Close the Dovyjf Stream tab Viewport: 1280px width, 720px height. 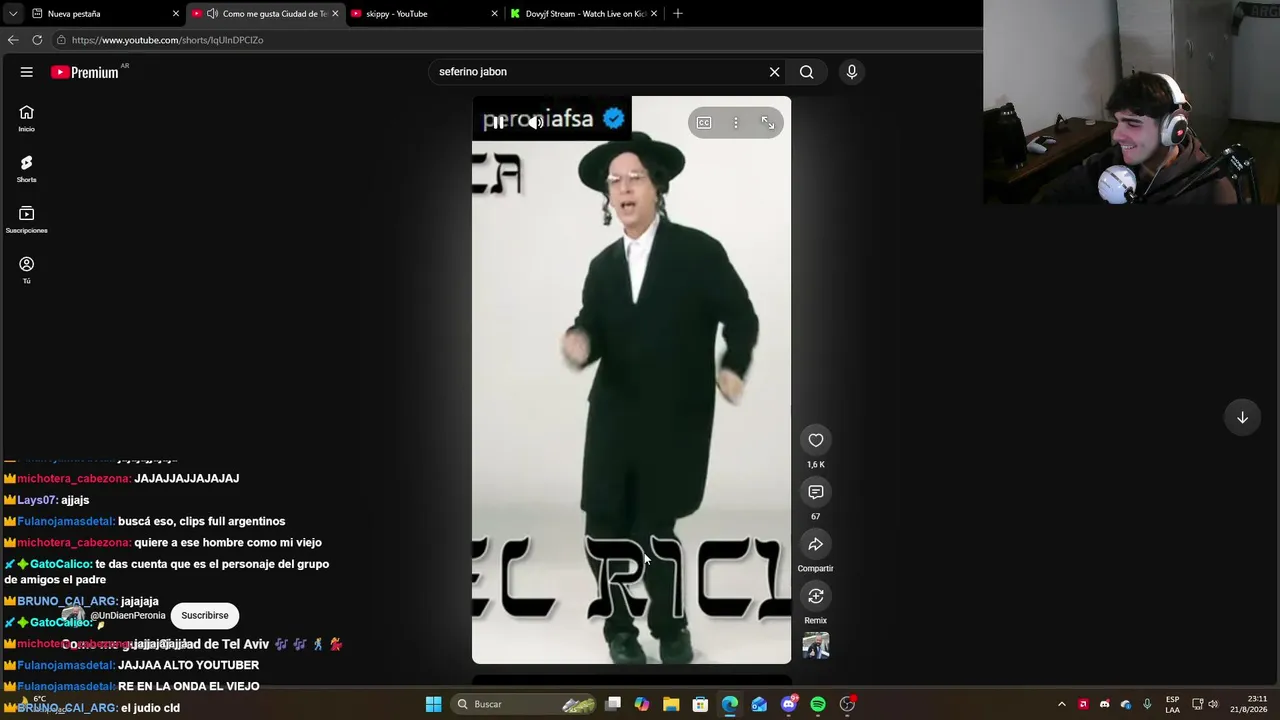[654, 14]
